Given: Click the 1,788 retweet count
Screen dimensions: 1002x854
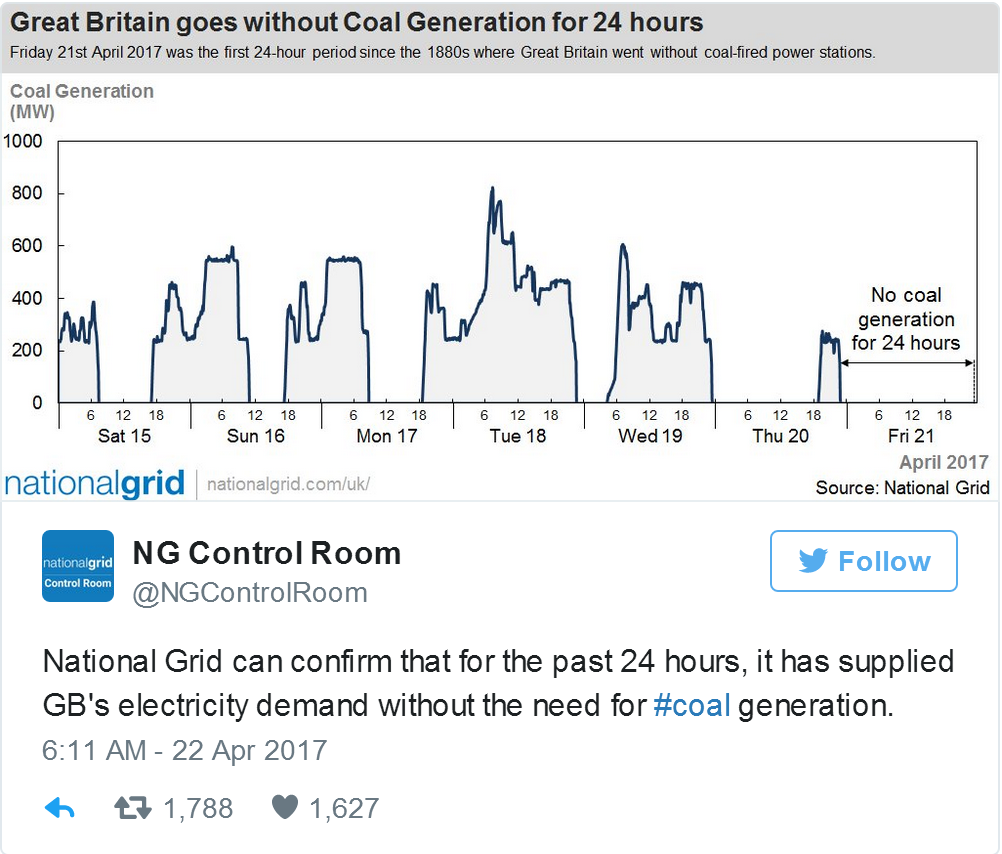Looking at the screenshot, I should pos(198,809).
